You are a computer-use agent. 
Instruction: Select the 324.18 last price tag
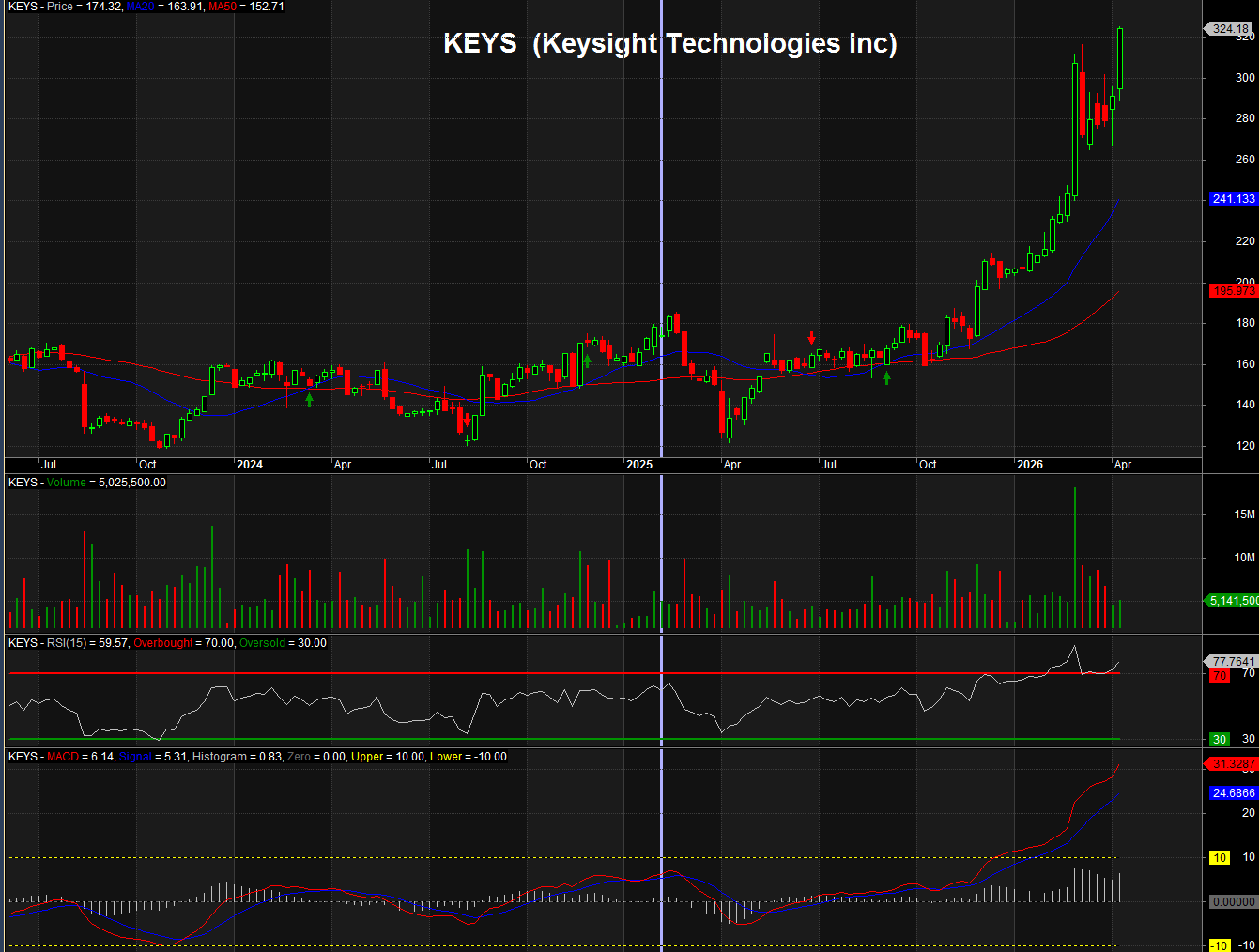[1230, 29]
